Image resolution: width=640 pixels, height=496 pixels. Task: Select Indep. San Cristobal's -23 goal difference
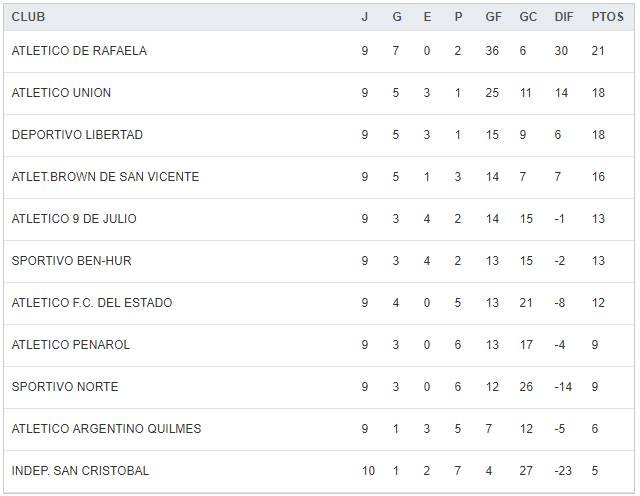(x=563, y=471)
